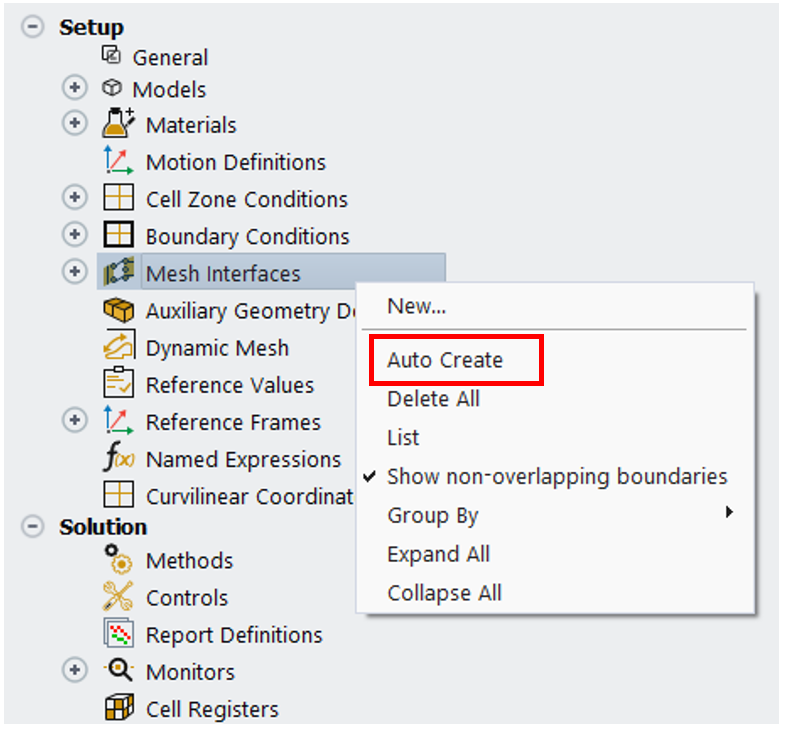Click the Materials flask icon
Image resolution: width=785 pixels, height=730 pixels.
tap(119, 124)
